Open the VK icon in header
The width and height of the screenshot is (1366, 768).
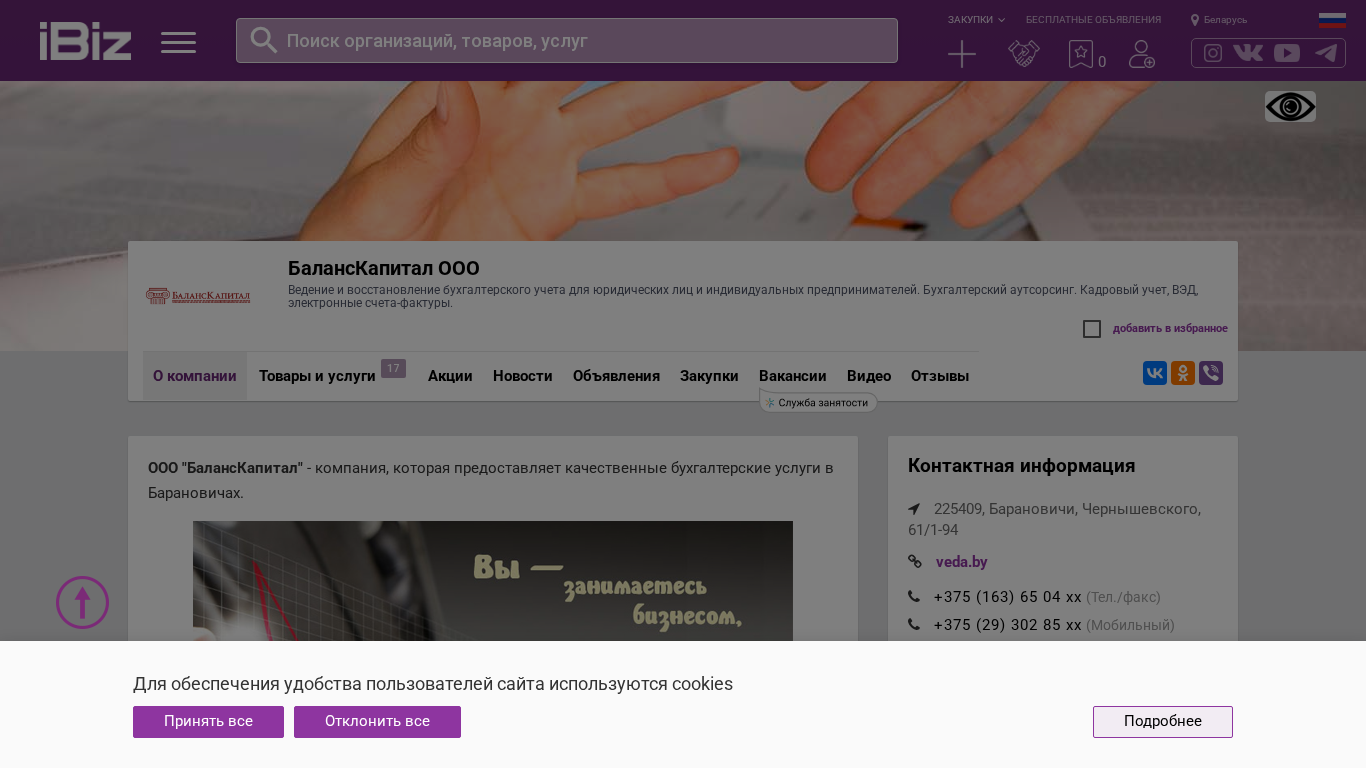(1248, 53)
